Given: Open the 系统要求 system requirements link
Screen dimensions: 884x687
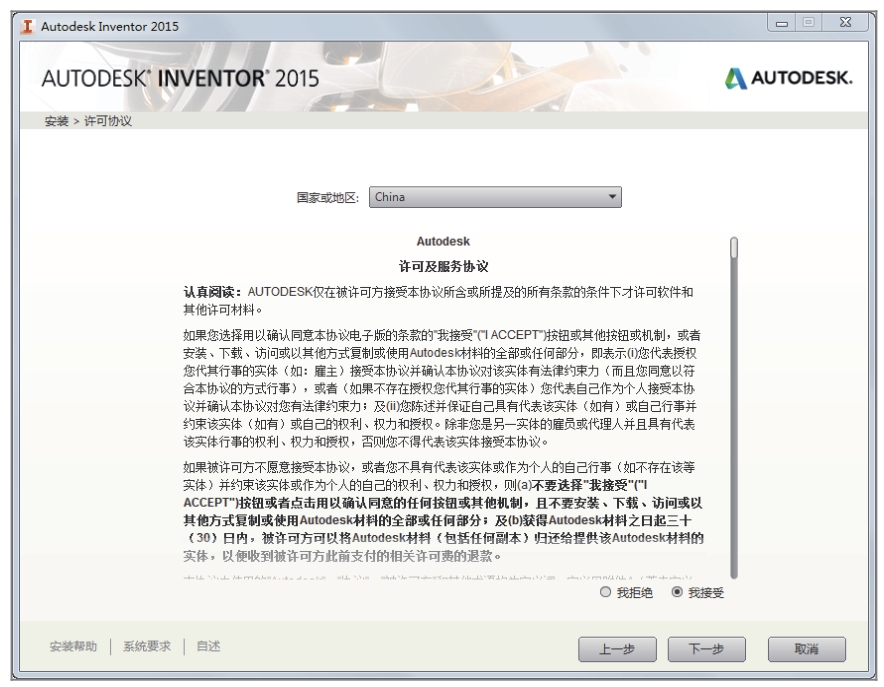Looking at the screenshot, I should (x=147, y=646).
